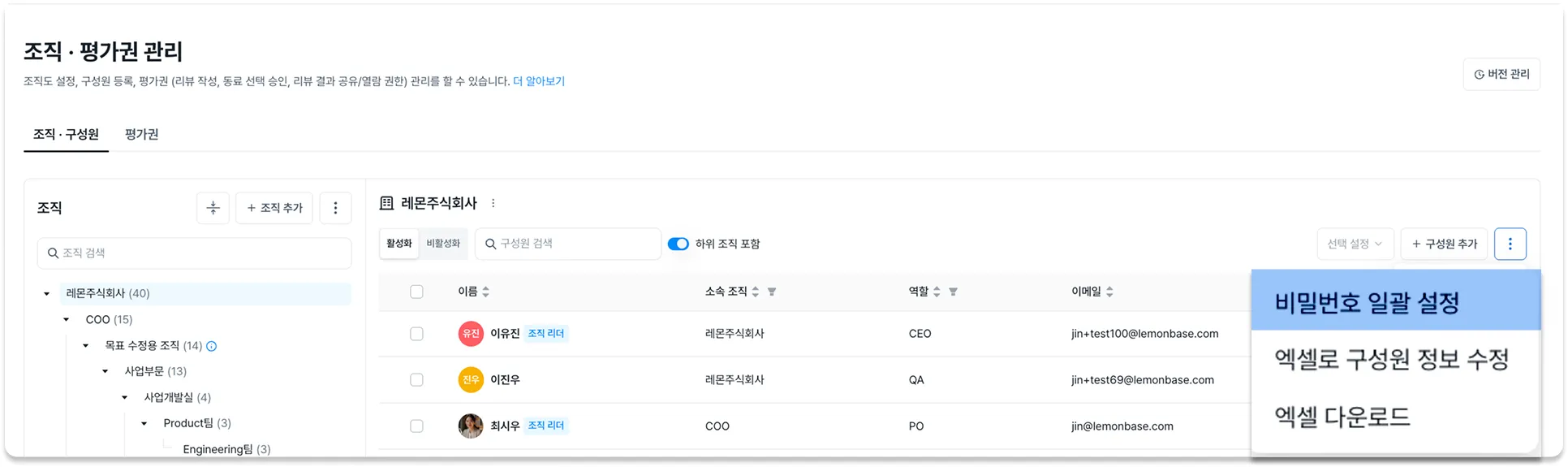Image resolution: width=1568 pixels, height=467 pixels.
Task: Click 최시우's COO organization cell
Action: coord(717,426)
